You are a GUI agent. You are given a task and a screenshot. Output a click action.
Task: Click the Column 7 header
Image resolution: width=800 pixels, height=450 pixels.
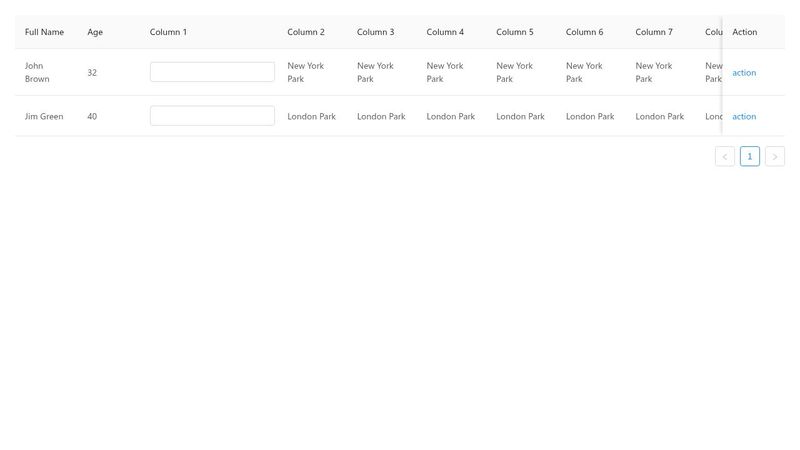click(x=654, y=32)
